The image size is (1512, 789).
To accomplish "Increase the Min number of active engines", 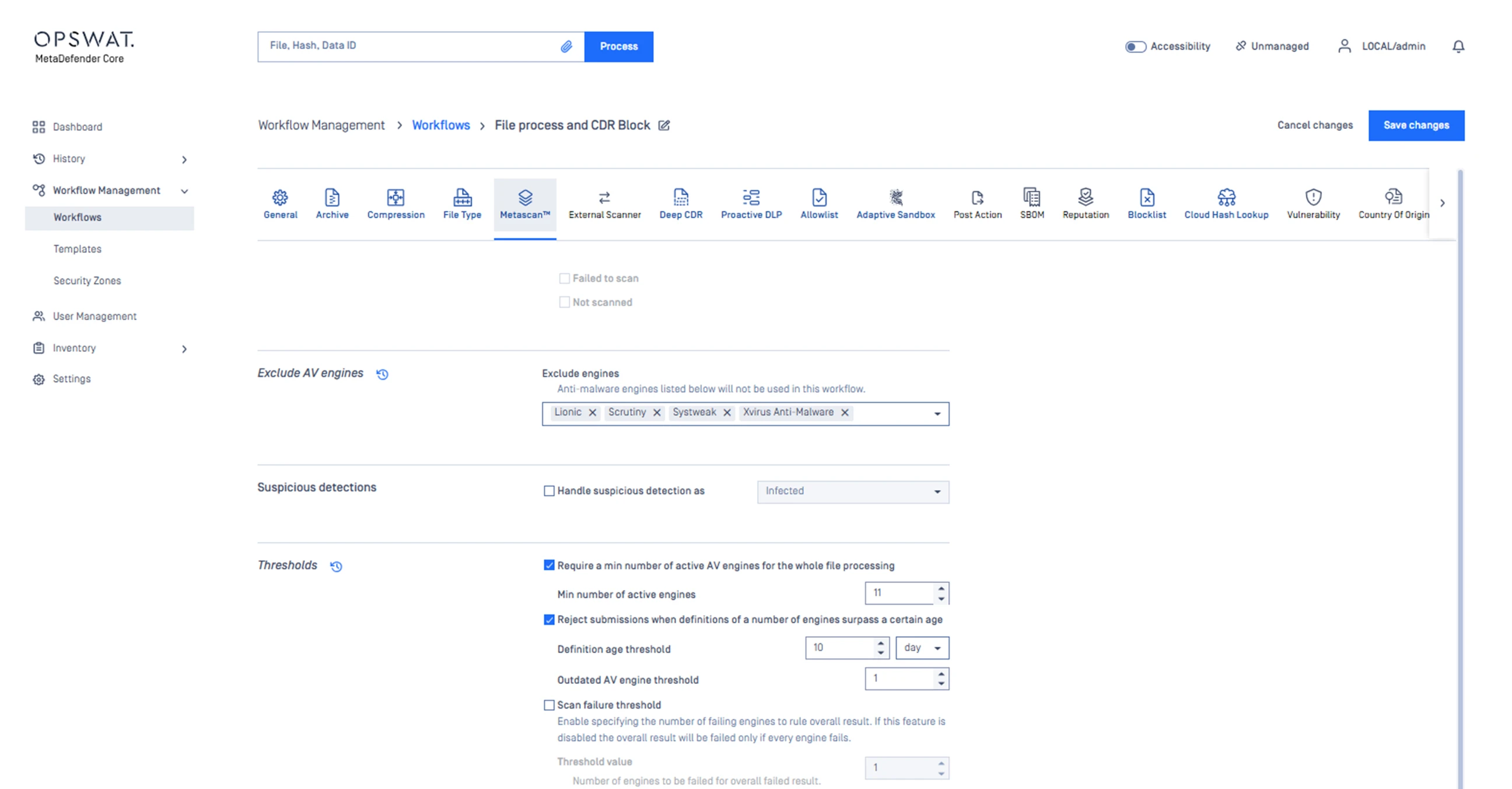I will tap(941, 588).
